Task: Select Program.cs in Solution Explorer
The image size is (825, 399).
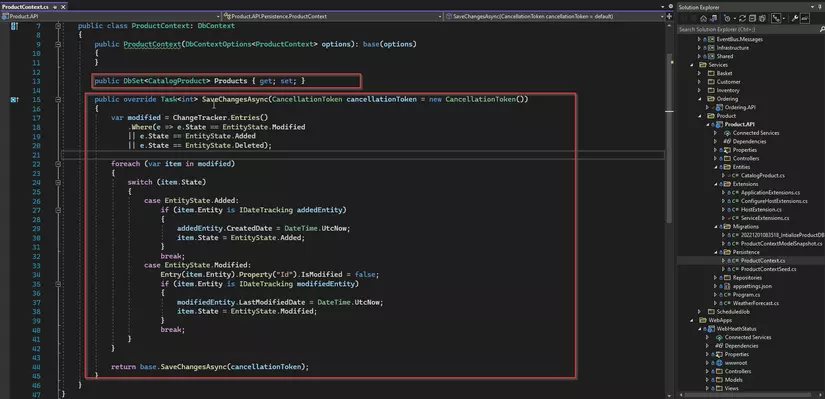Action: [x=747, y=295]
